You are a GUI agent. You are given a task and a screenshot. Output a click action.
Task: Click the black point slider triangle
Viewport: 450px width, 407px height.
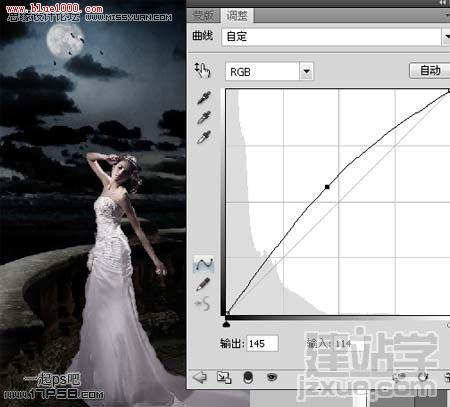tap(227, 324)
